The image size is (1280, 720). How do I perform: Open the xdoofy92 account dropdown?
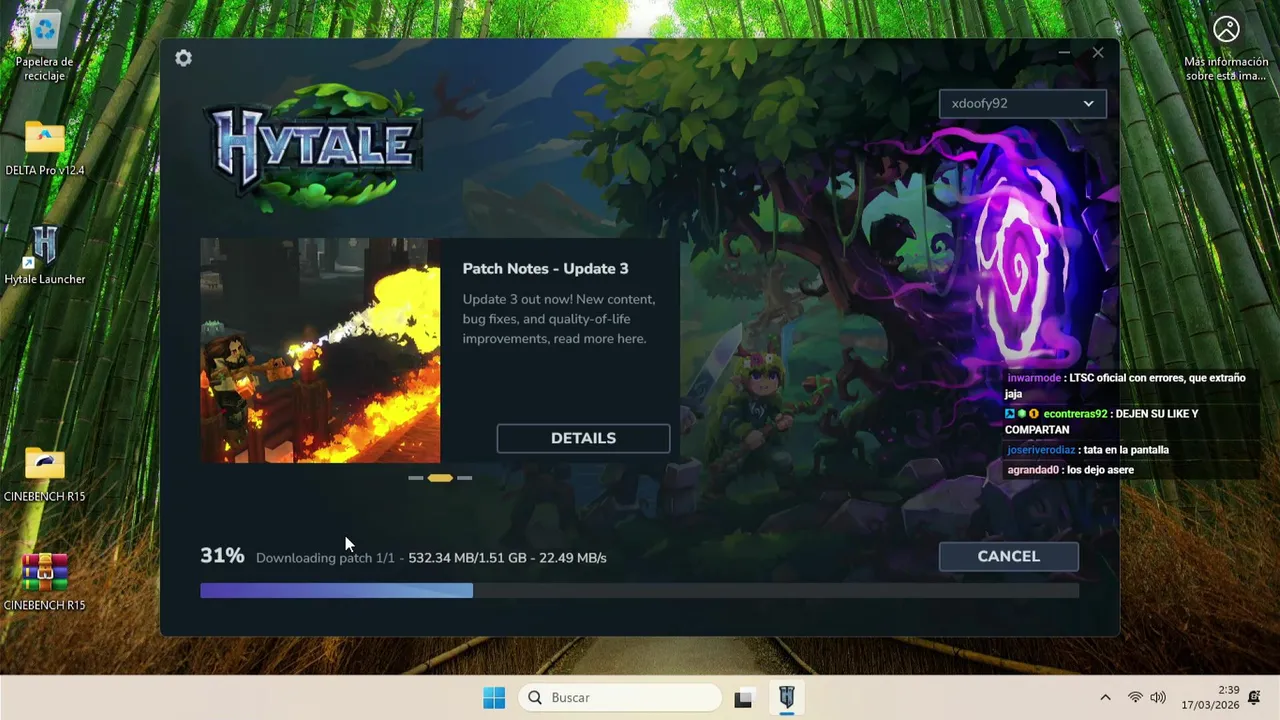(1022, 103)
